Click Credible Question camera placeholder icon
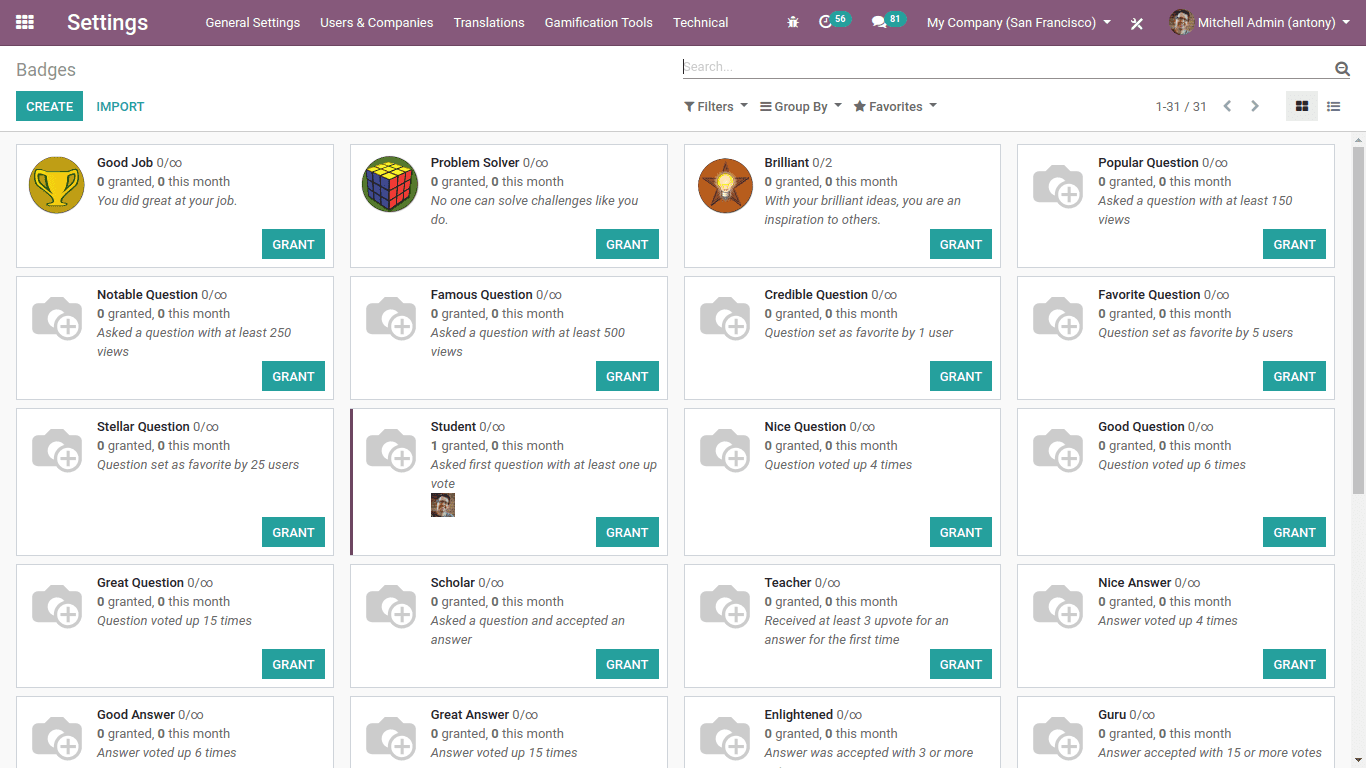 pyautogui.click(x=725, y=317)
